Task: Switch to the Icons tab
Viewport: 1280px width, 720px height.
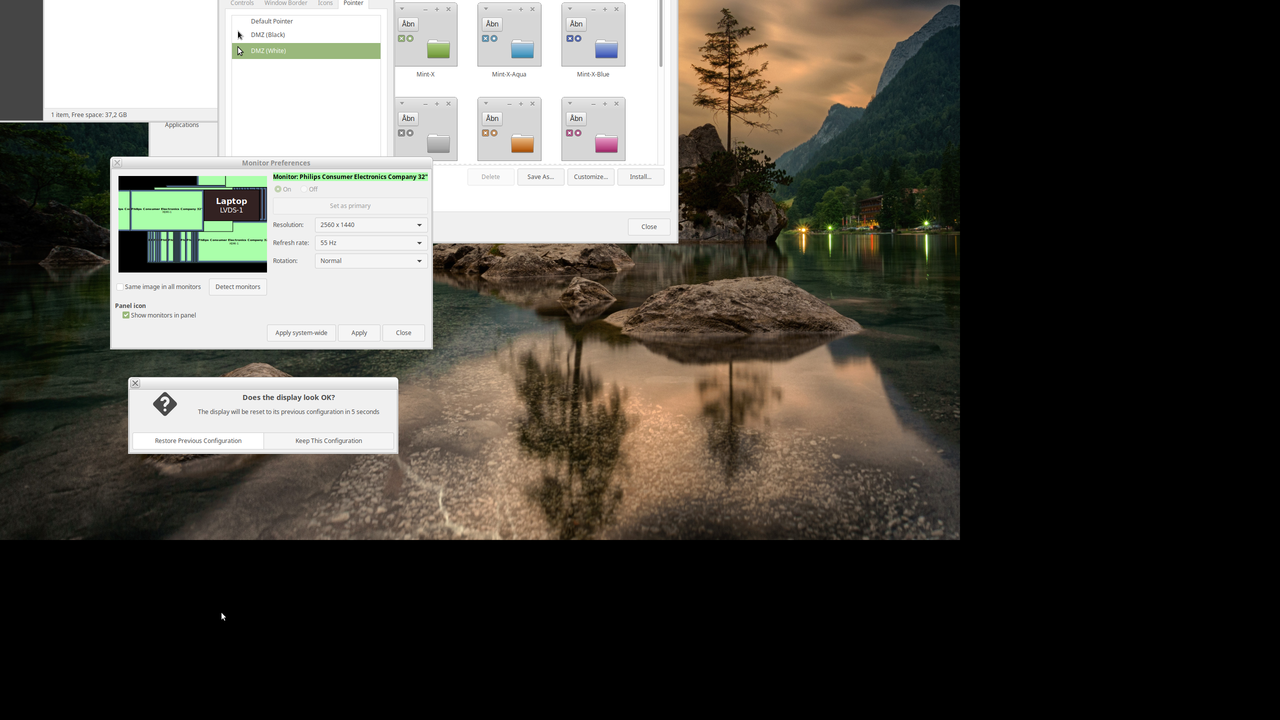Action: point(325,3)
